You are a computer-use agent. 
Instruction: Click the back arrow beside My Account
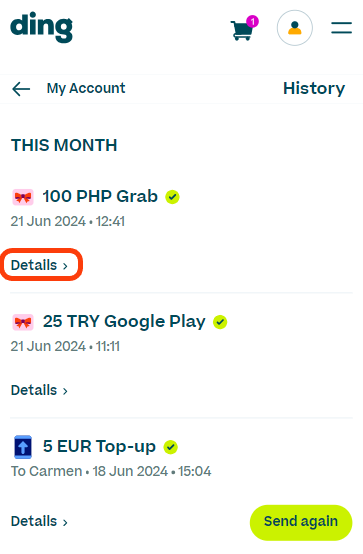click(x=21, y=89)
